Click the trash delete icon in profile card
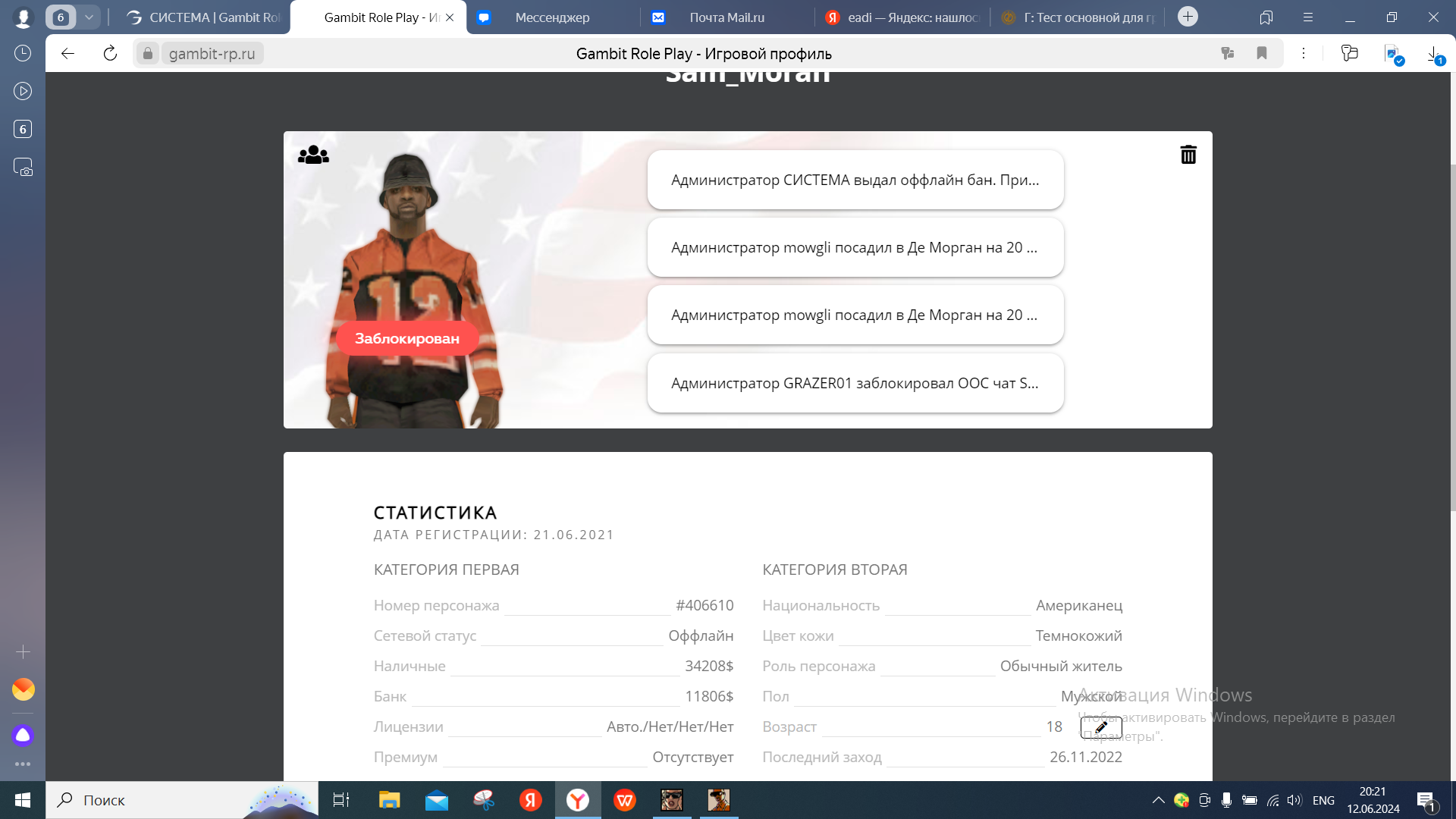 pyautogui.click(x=1188, y=155)
